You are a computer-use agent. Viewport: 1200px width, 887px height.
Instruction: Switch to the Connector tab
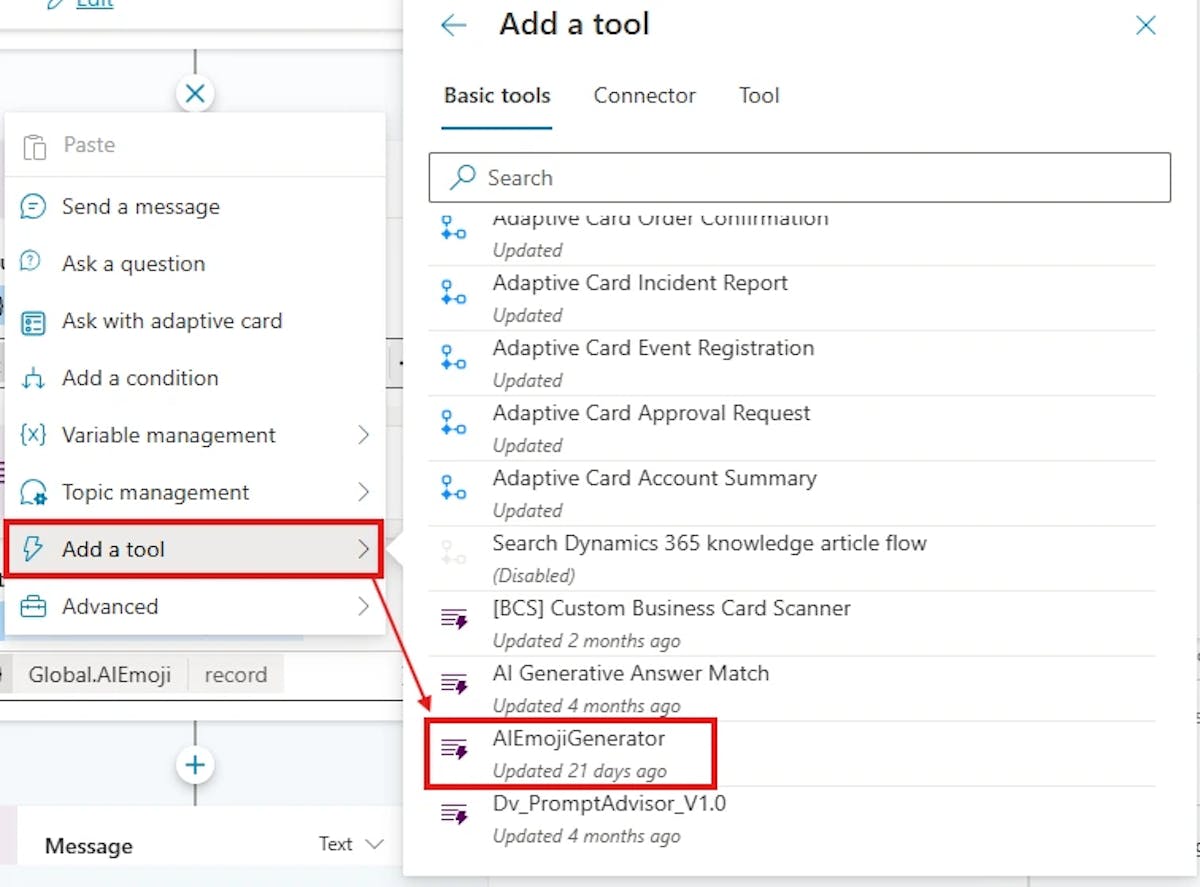[644, 96]
